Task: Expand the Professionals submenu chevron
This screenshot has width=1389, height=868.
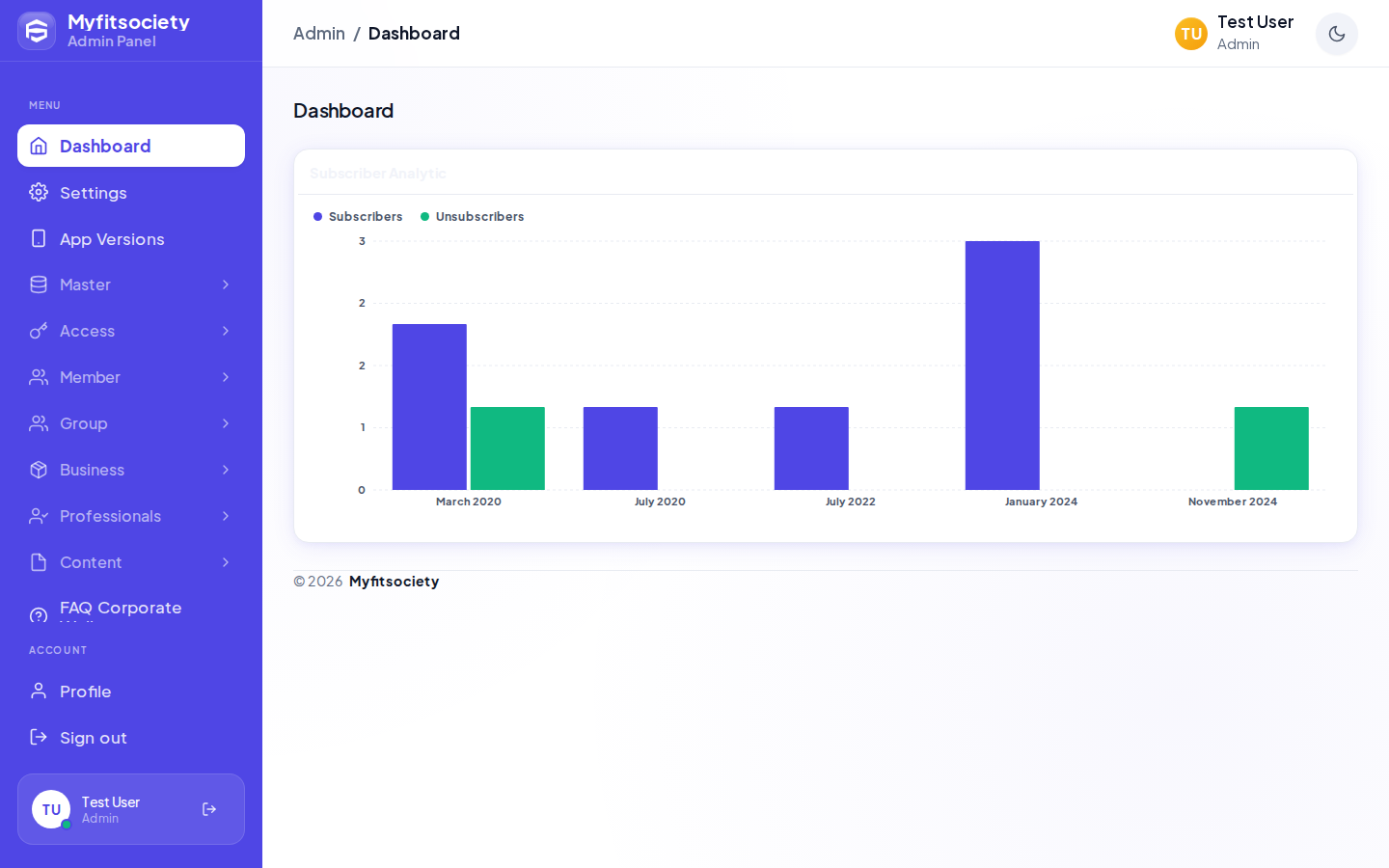Action: 226,516
